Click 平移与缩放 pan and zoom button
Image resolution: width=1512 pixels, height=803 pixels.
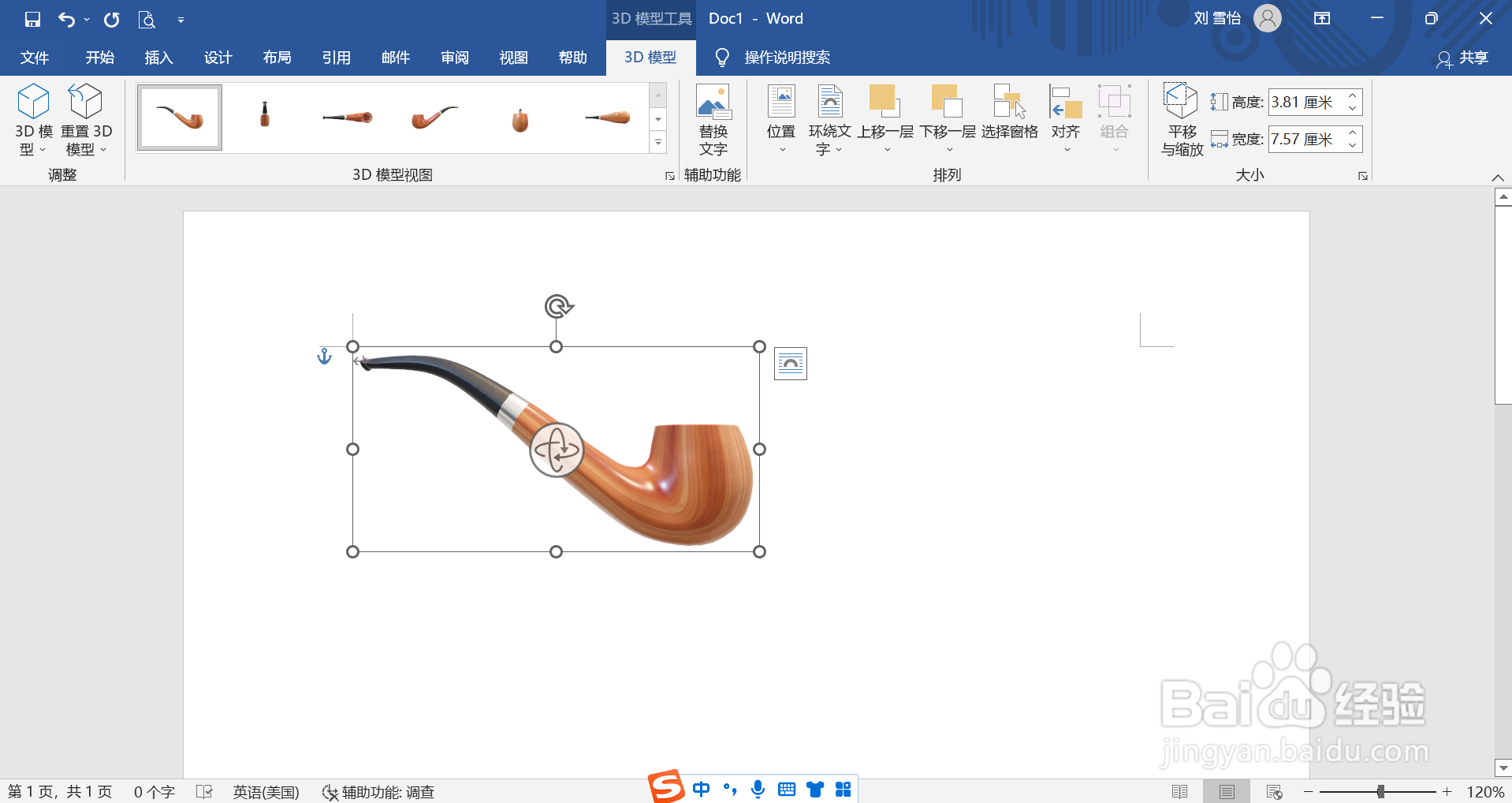pyautogui.click(x=1182, y=120)
